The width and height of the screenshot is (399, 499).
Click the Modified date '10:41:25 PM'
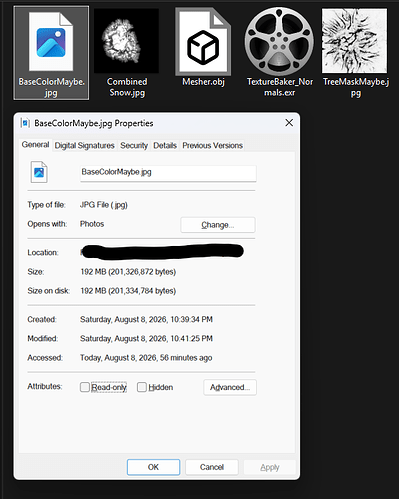point(191,338)
